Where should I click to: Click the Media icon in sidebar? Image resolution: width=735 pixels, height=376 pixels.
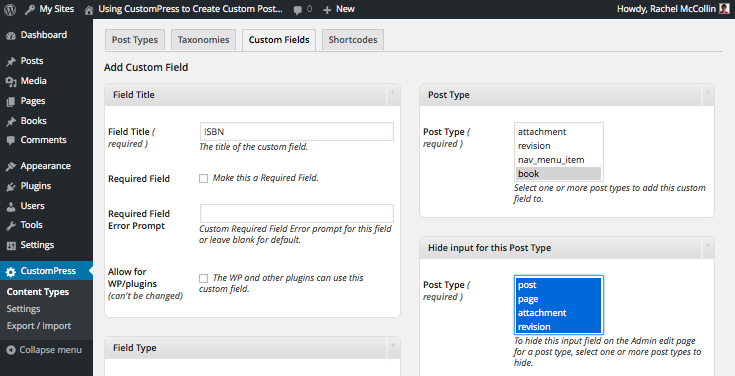[11, 82]
